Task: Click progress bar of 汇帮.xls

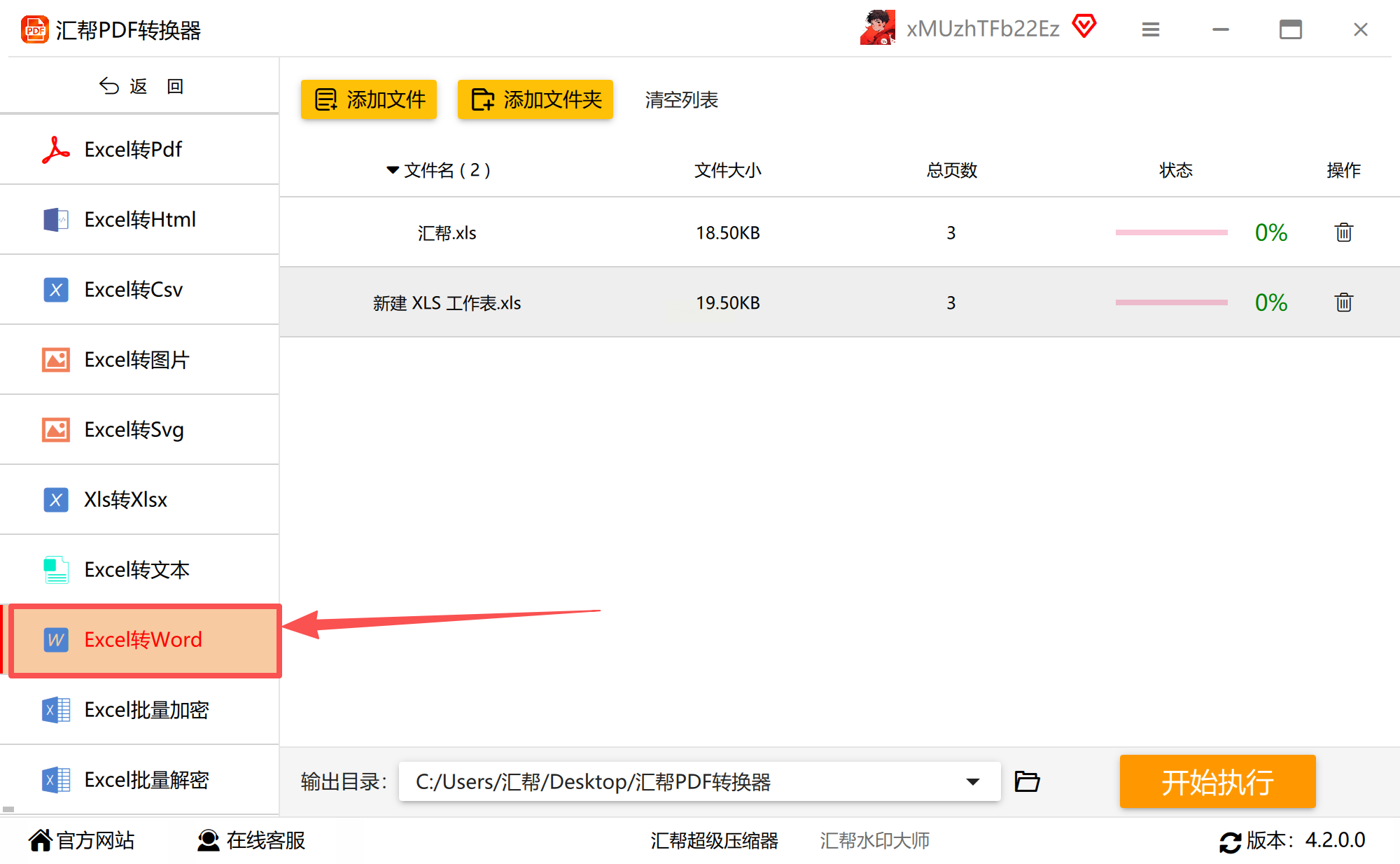Action: 1171,232
